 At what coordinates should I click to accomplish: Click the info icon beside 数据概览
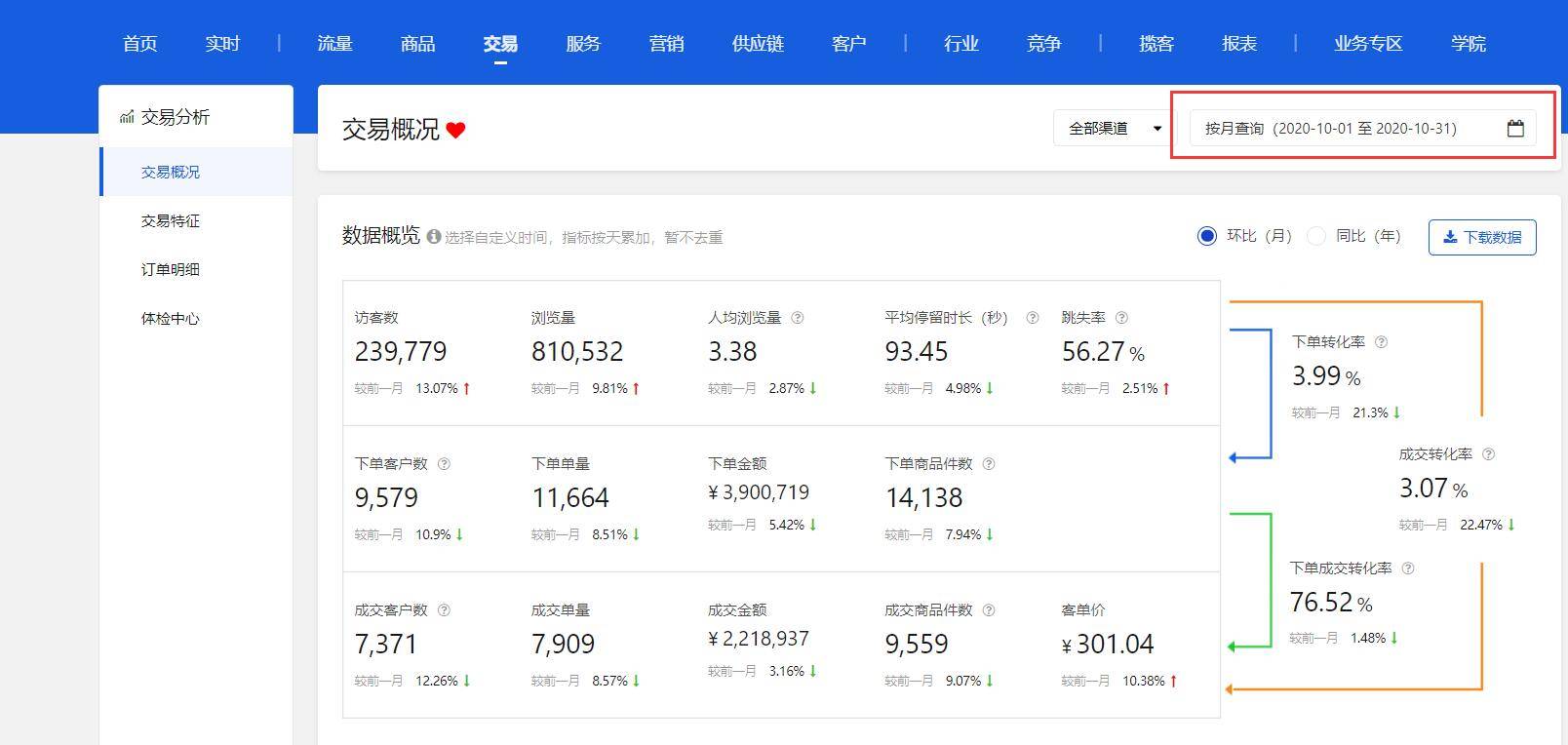click(434, 237)
